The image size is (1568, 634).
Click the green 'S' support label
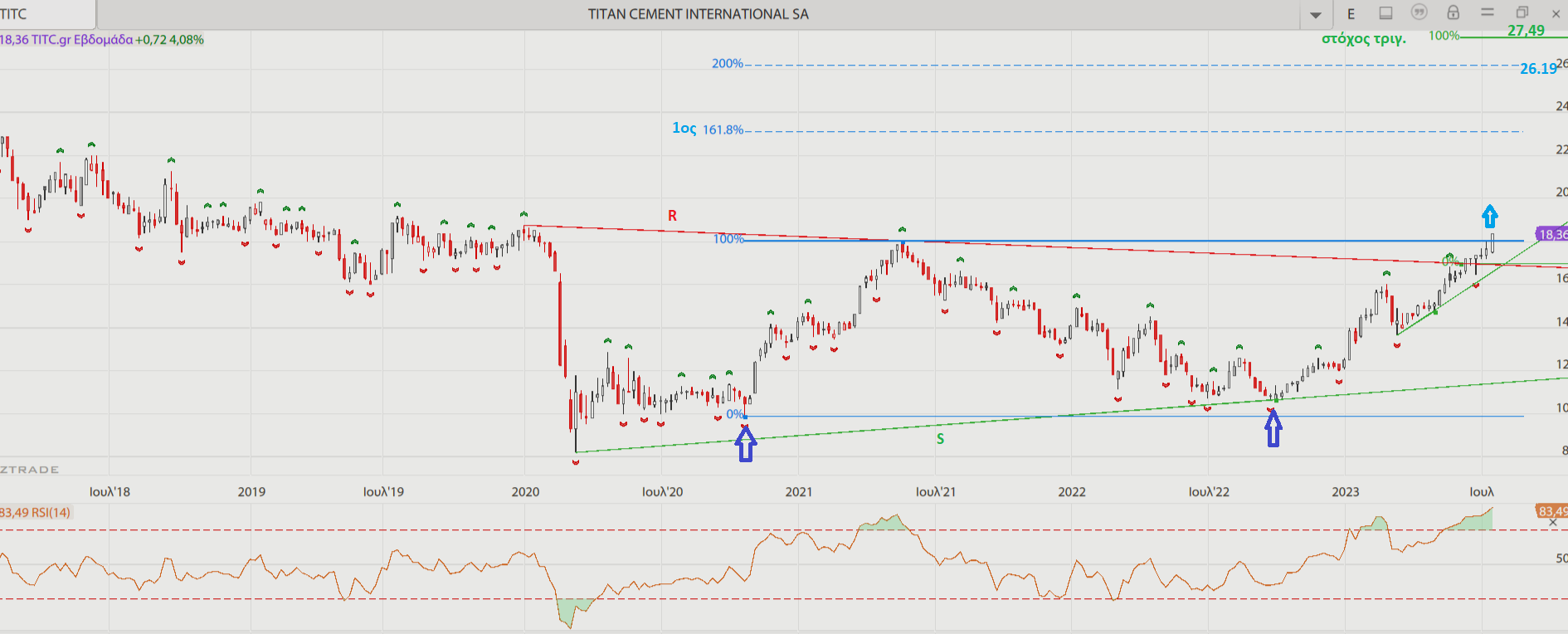[x=940, y=439]
